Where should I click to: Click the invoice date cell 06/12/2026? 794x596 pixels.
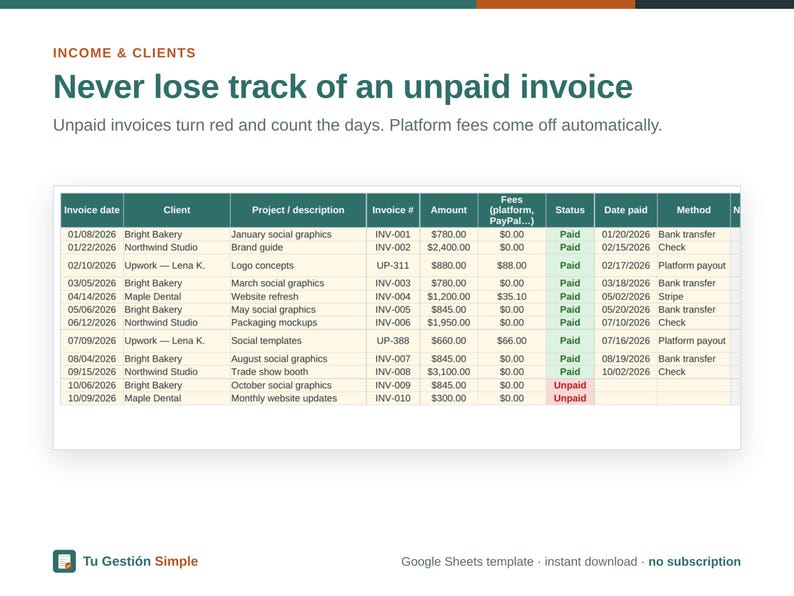click(x=92, y=323)
